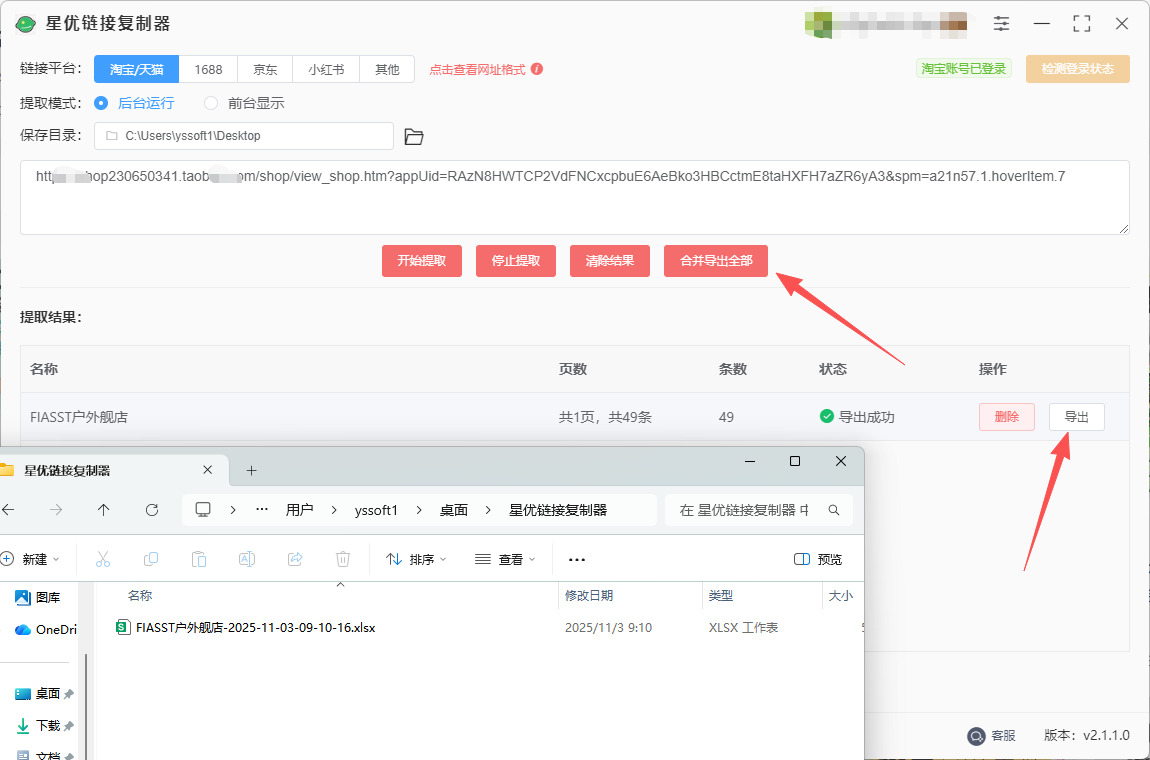Screen dimensions: 1150x760
Task: Click the 淘宝账号已登录 status badge
Action: pyautogui.click(x=964, y=69)
